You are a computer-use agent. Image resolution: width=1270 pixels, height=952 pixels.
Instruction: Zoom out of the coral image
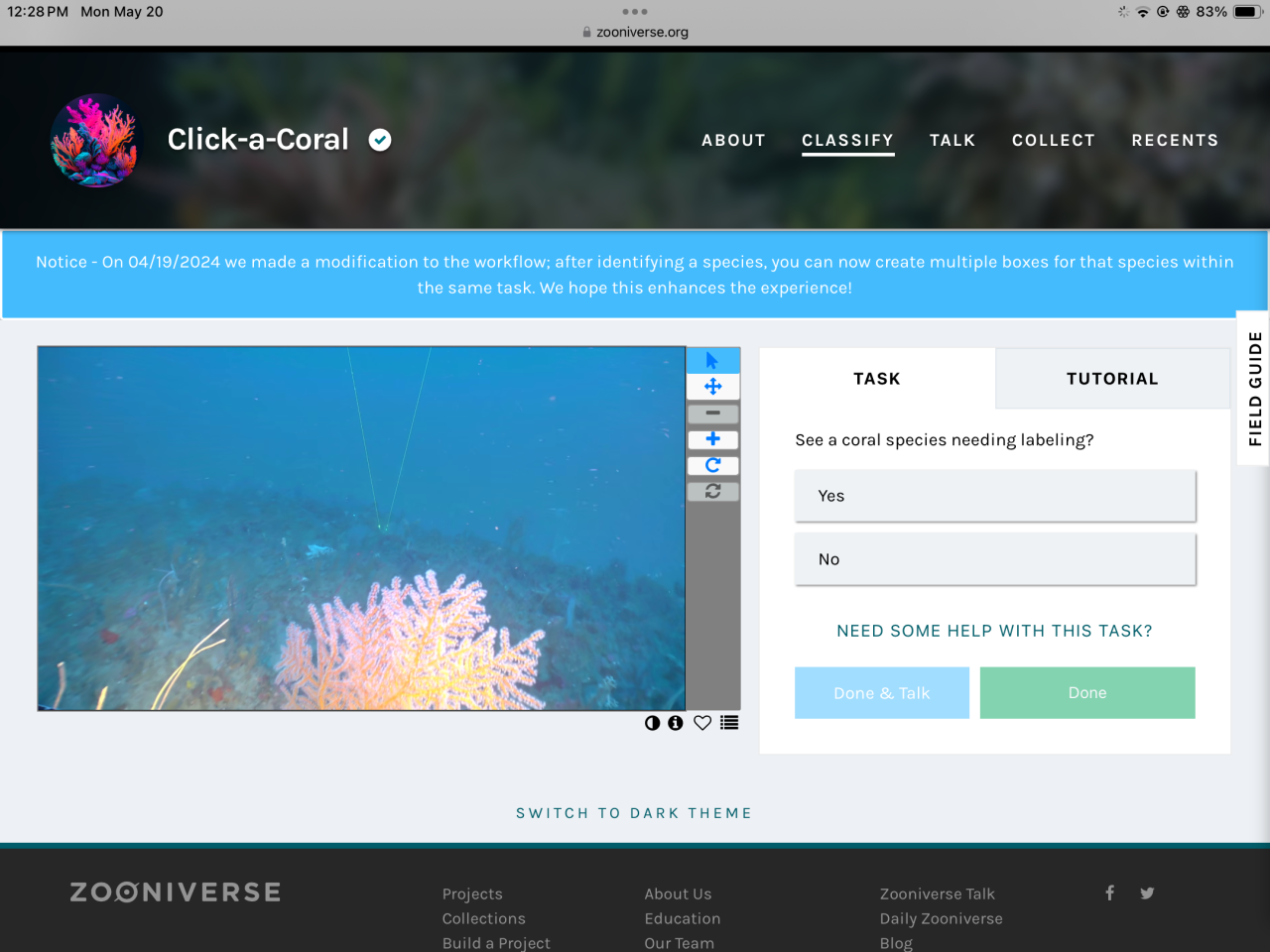712,413
